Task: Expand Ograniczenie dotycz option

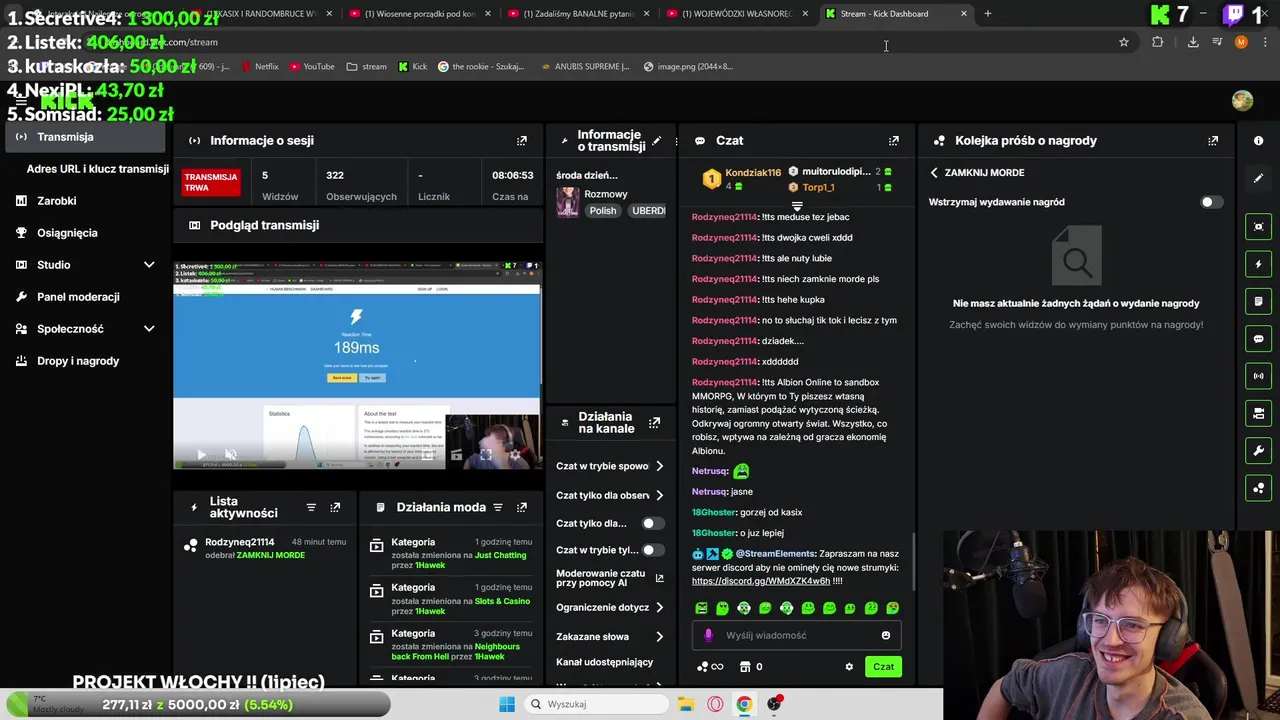Action: pyautogui.click(x=659, y=607)
